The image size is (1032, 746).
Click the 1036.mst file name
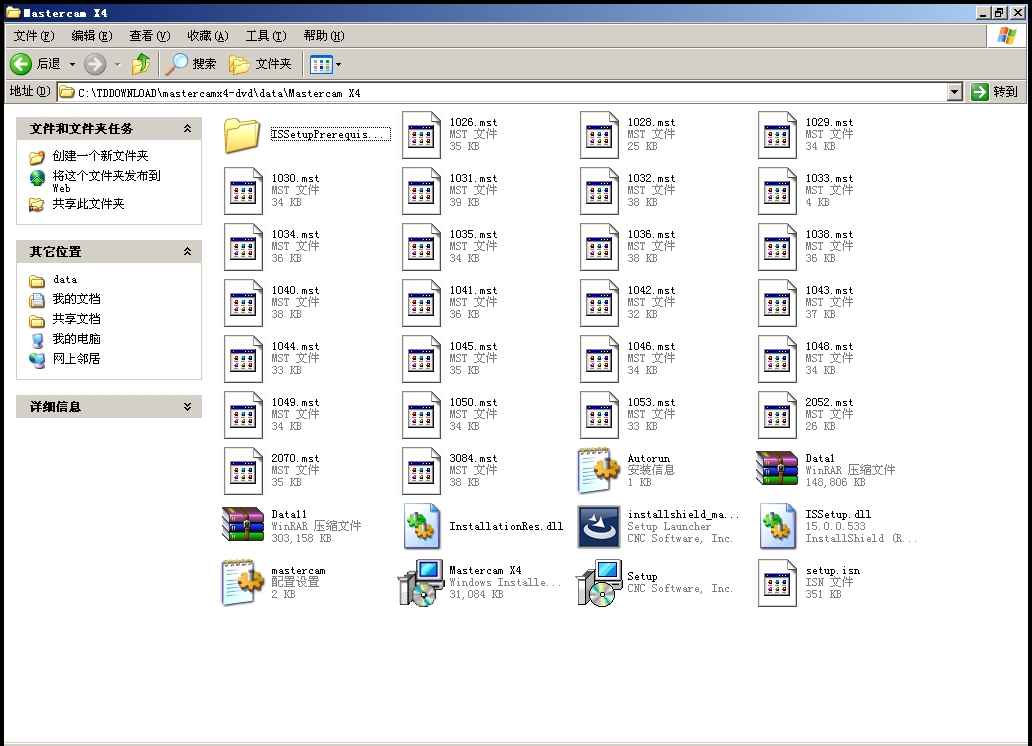(651, 234)
